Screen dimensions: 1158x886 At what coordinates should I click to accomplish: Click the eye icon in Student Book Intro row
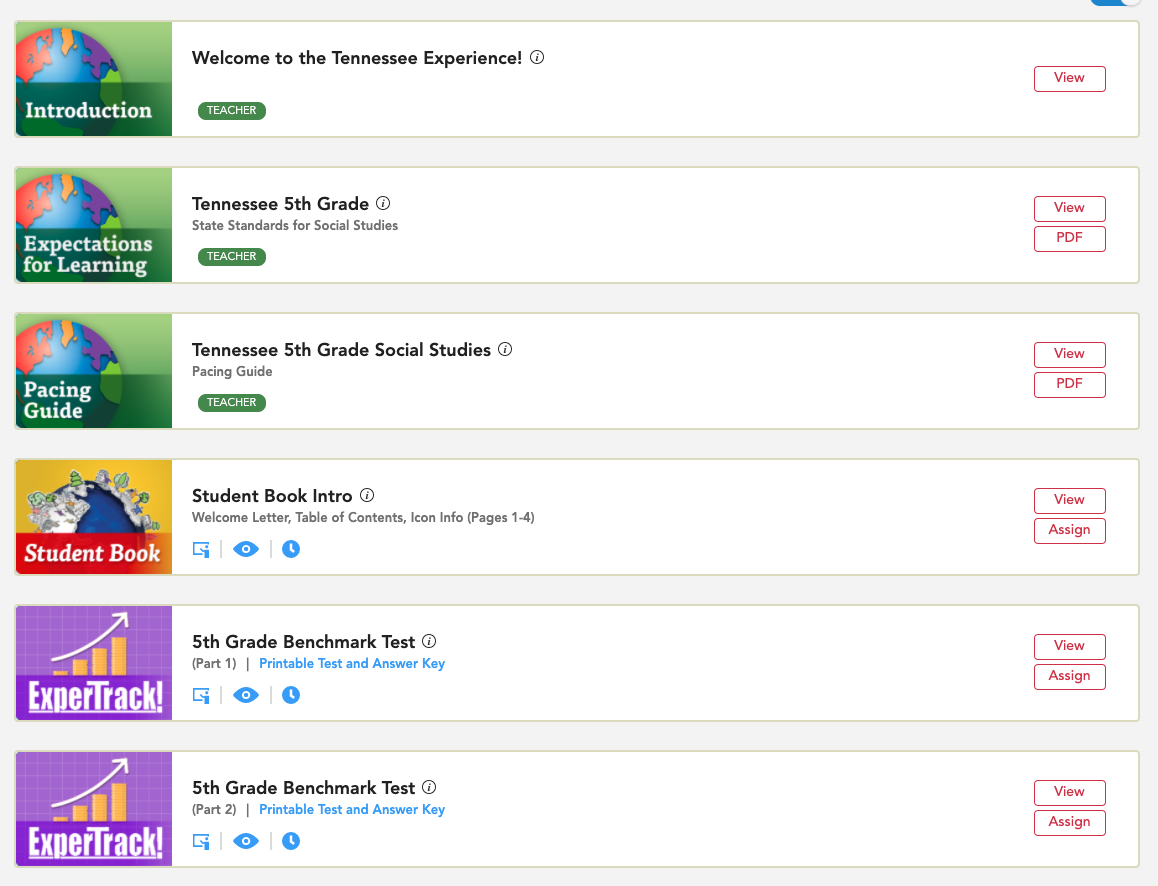coord(246,549)
